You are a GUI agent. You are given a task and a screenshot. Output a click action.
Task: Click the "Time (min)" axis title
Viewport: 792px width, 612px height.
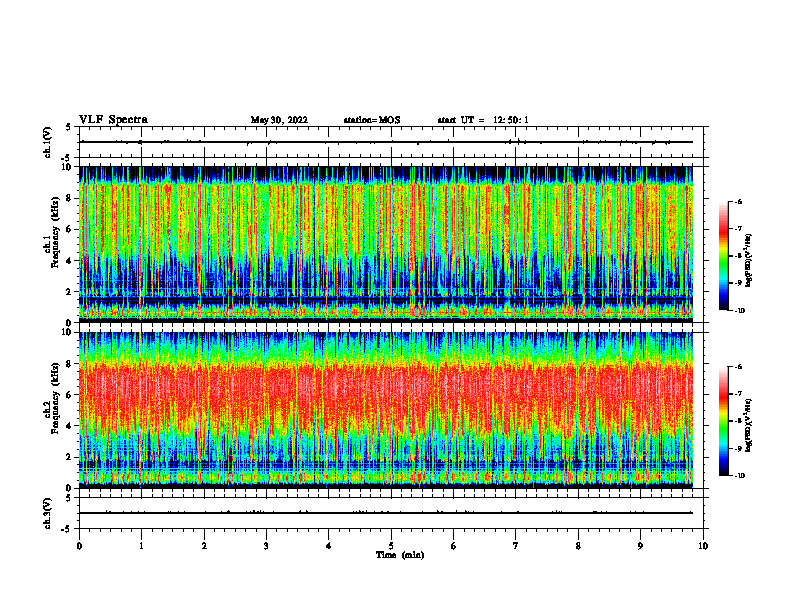point(400,555)
